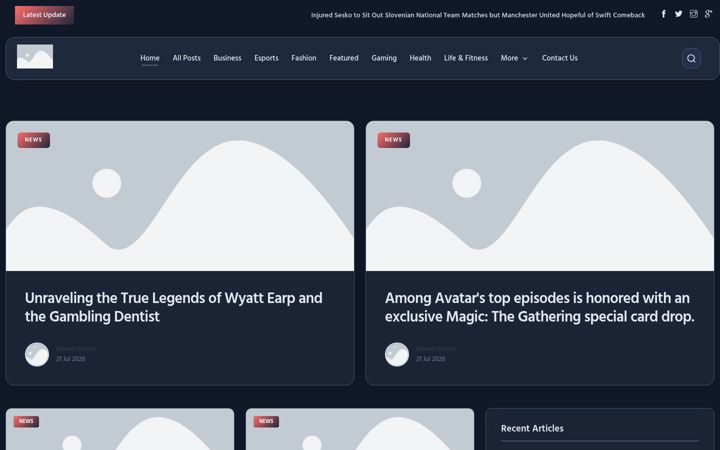Open the Avatar Magic: The Gathering article title
The image size is (720, 450).
pyautogui.click(x=540, y=307)
